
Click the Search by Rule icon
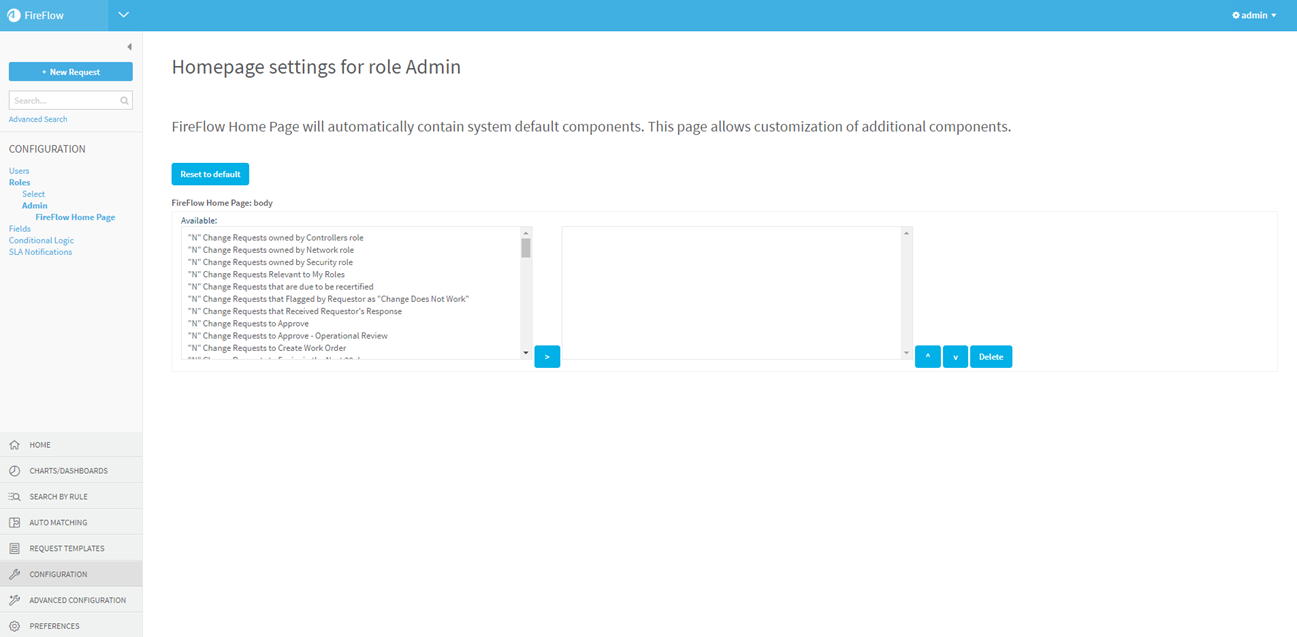[14, 497]
